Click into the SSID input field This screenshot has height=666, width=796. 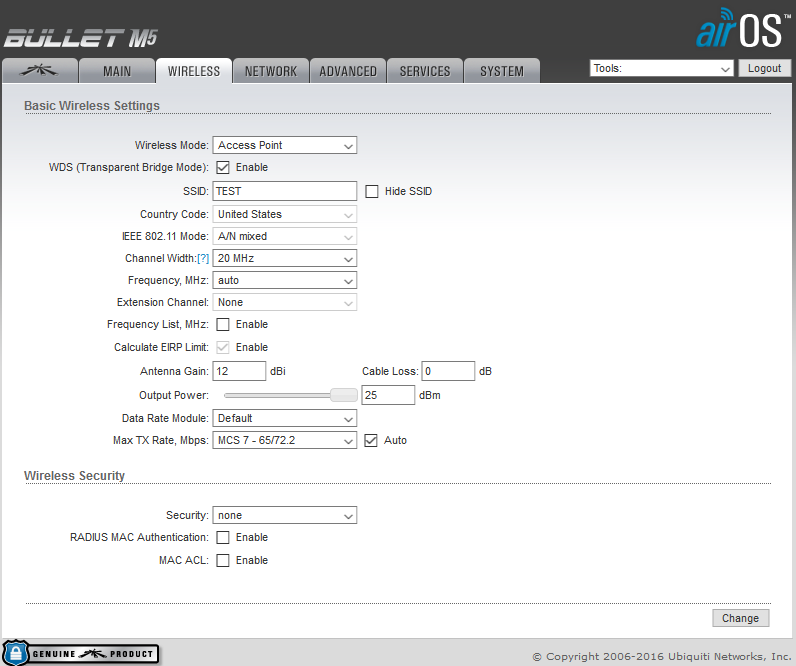click(285, 191)
